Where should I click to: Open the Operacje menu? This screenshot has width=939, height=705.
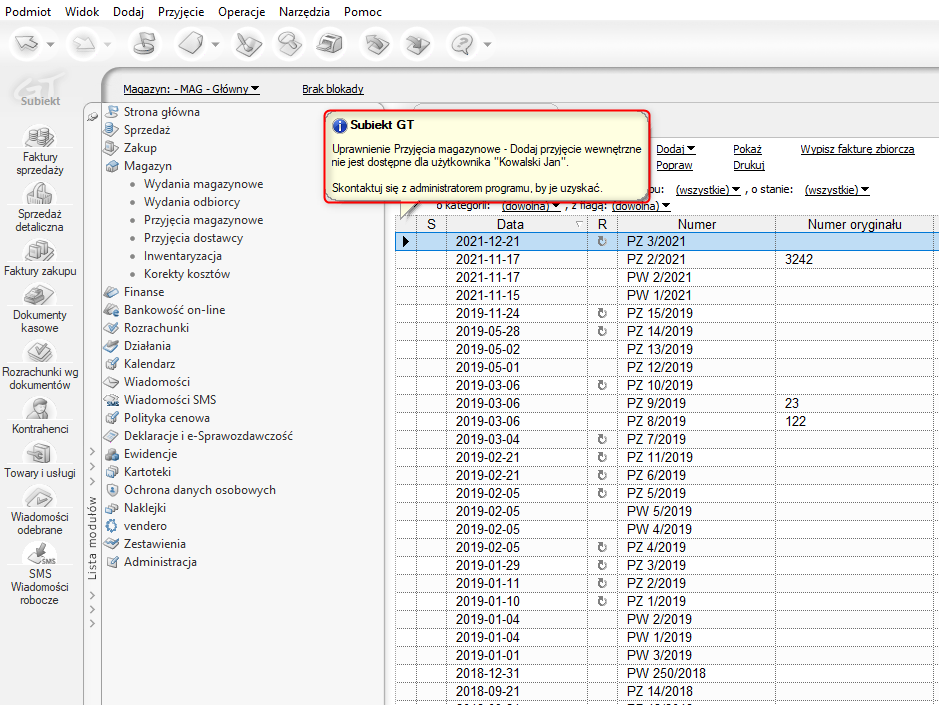pyautogui.click(x=241, y=12)
